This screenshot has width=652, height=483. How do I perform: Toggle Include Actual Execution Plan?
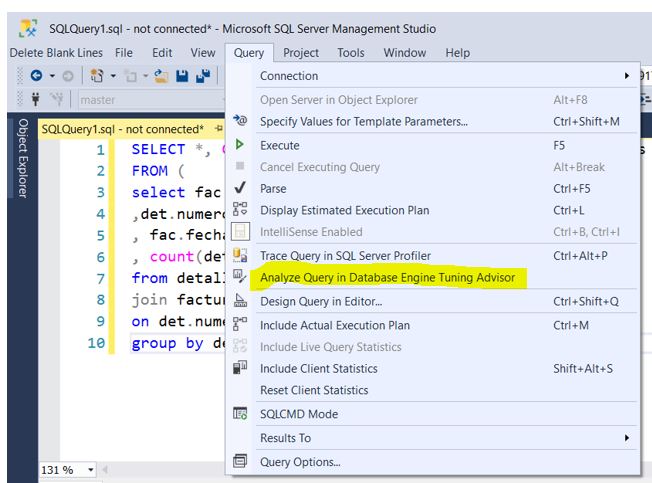430,325
